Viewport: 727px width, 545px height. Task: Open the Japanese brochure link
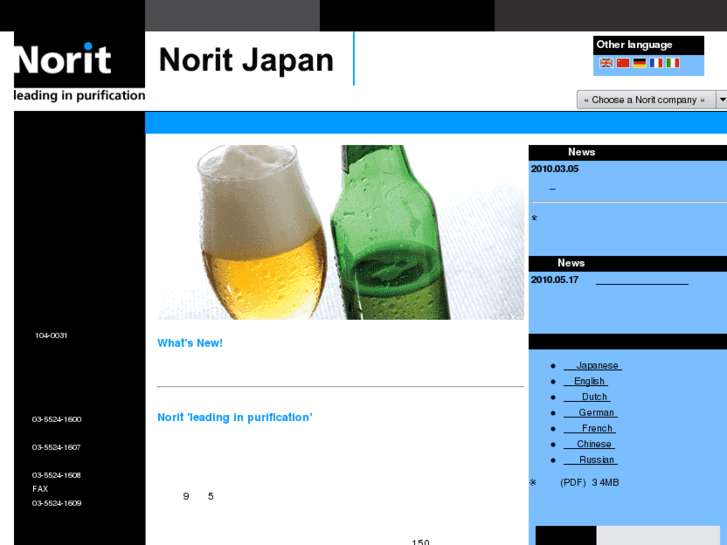click(x=593, y=365)
